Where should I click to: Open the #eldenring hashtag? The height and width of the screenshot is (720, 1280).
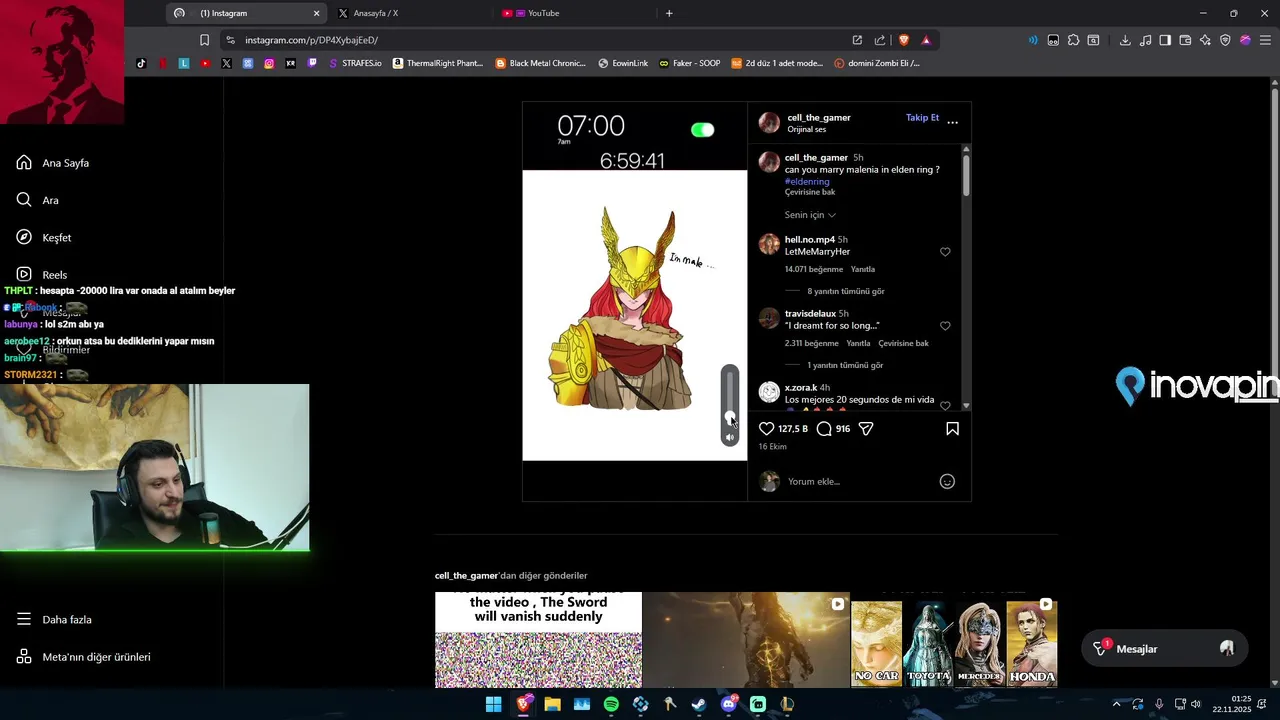point(807,181)
